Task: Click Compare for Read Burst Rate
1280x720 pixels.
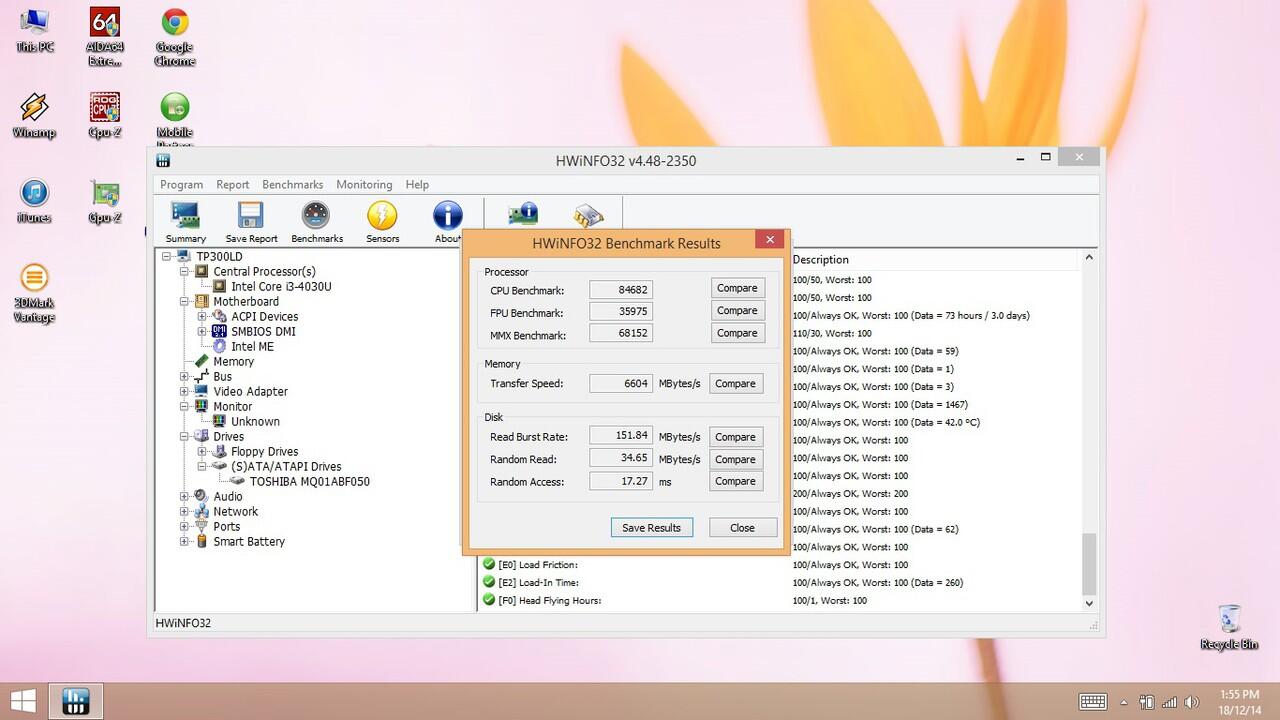Action: (735, 437)
